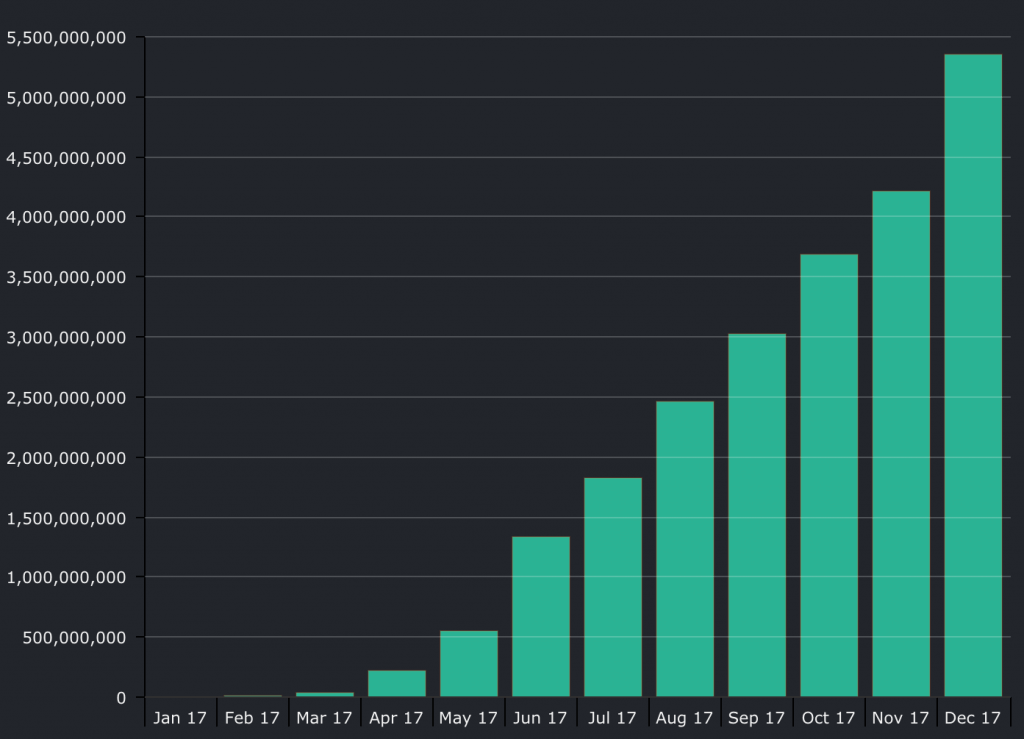Click the 3,000,000,000 y-axis label
This screenshot has width=1024, height=739.
point(66,337)
